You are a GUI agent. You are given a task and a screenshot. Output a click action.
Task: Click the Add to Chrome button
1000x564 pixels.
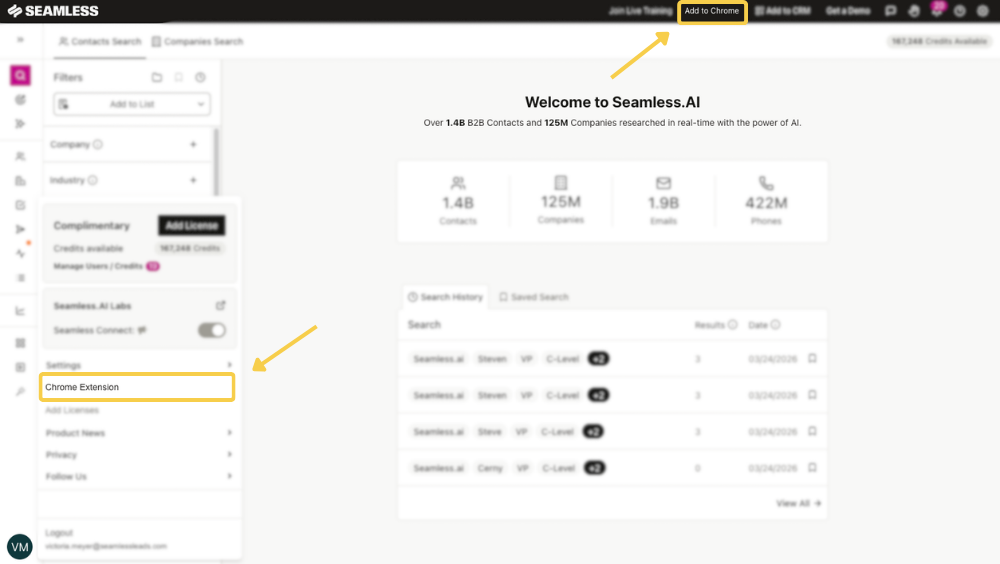tap(712, 11)
